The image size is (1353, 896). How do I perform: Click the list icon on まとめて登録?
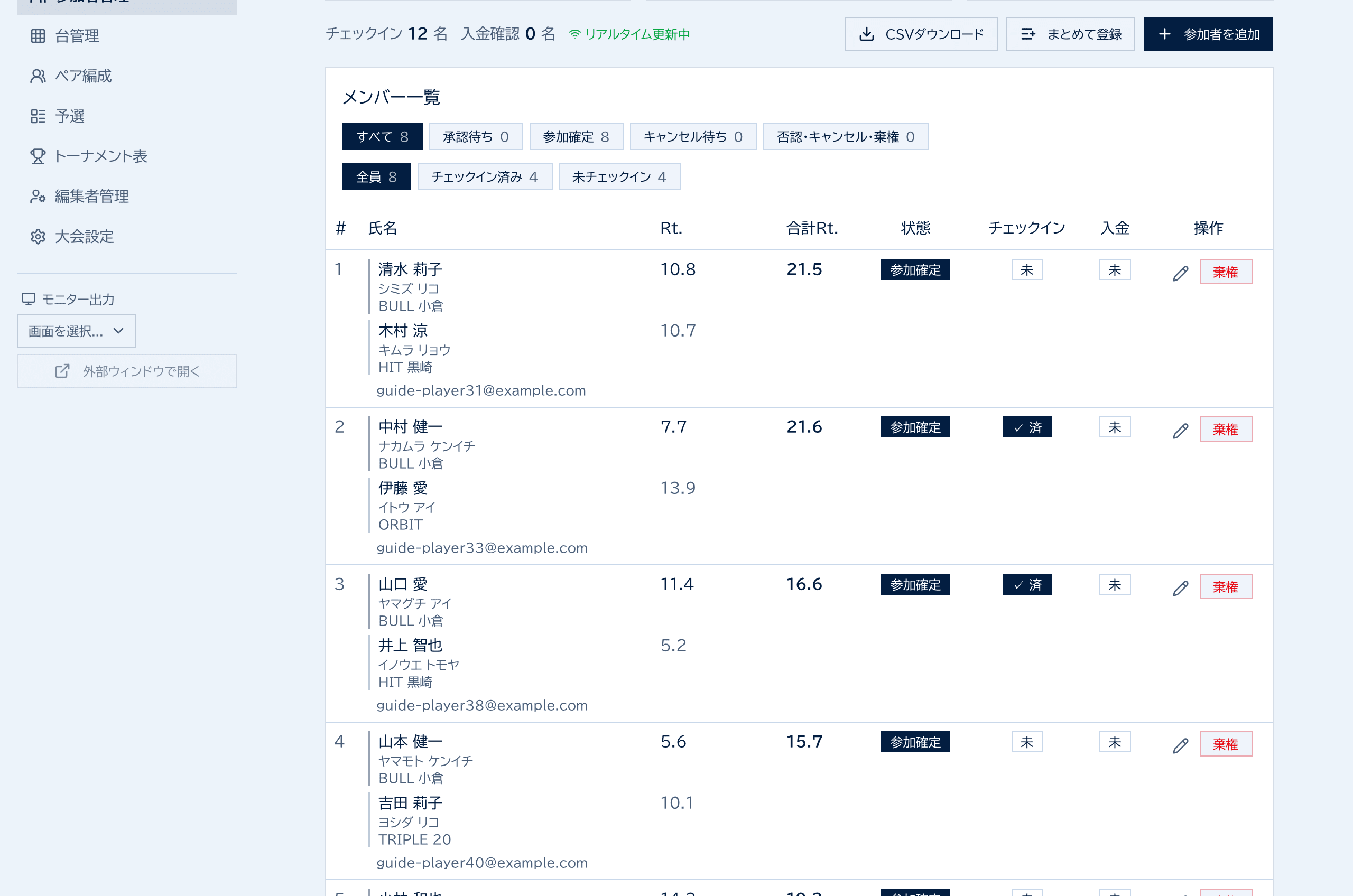pos(1028,34)
